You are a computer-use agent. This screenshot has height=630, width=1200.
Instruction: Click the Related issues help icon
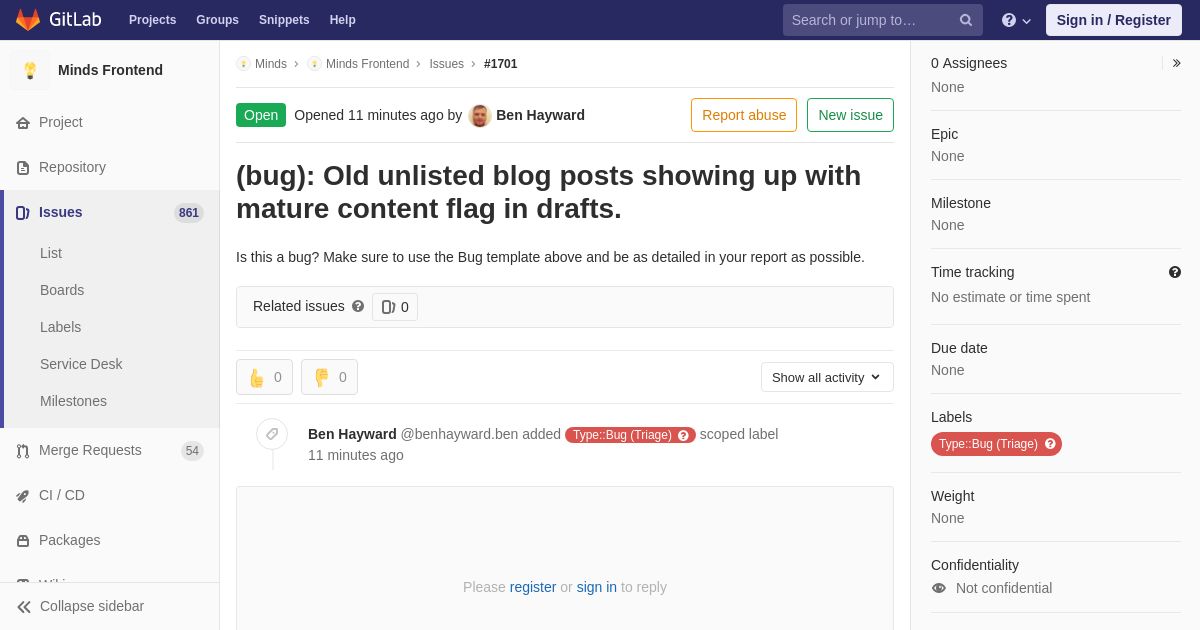click(358, 306)
